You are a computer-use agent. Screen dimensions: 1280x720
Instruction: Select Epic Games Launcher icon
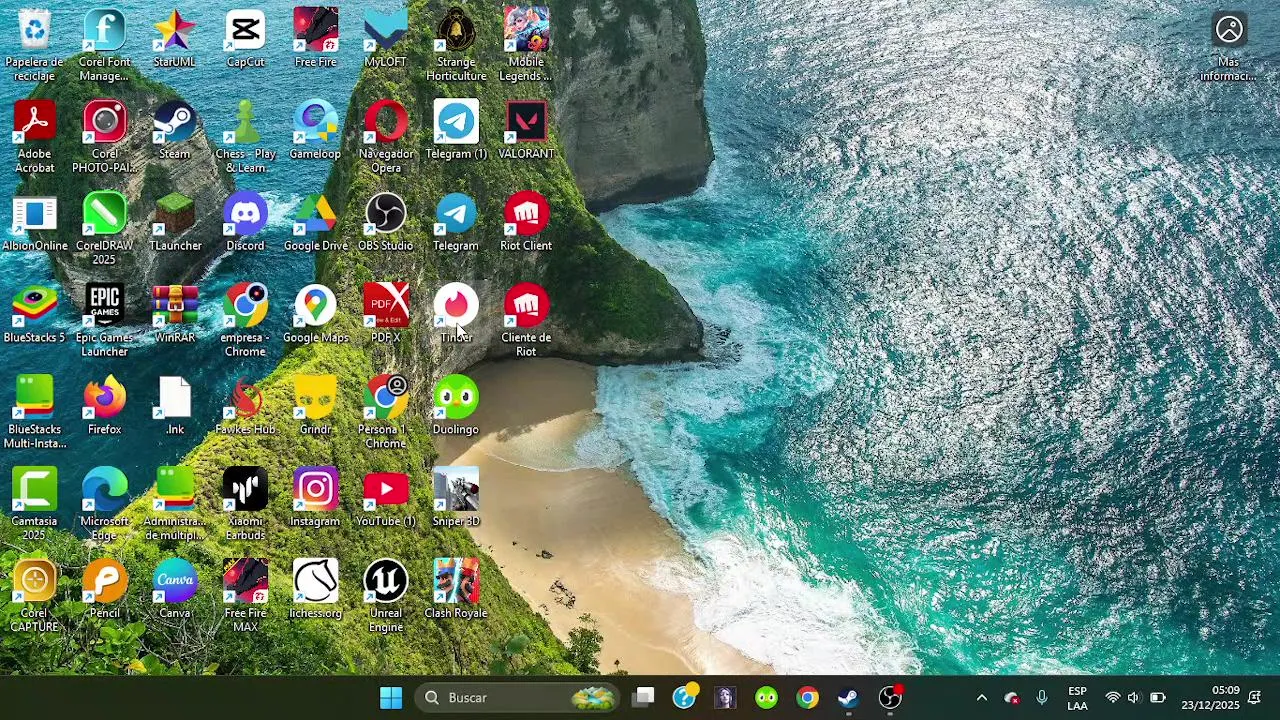pyautogui.click(x=105, y=321)
